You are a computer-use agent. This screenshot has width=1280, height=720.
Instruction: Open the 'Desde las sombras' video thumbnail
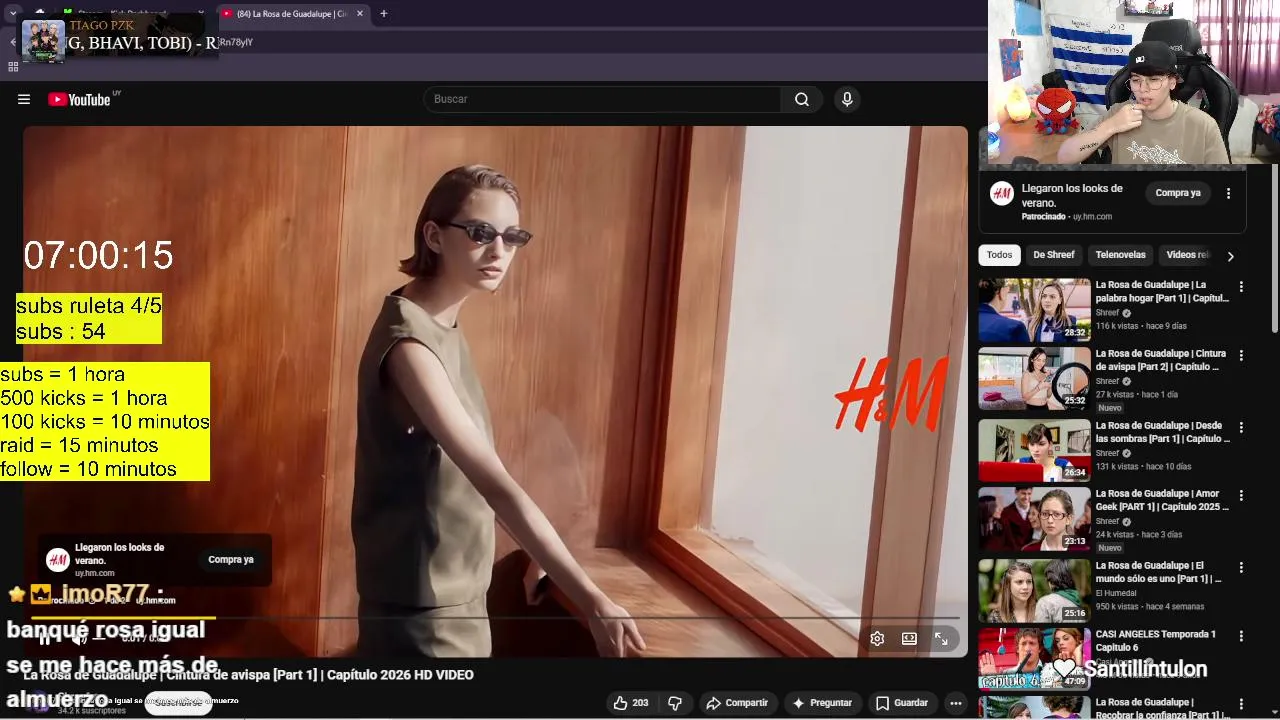pos(1034,450)
